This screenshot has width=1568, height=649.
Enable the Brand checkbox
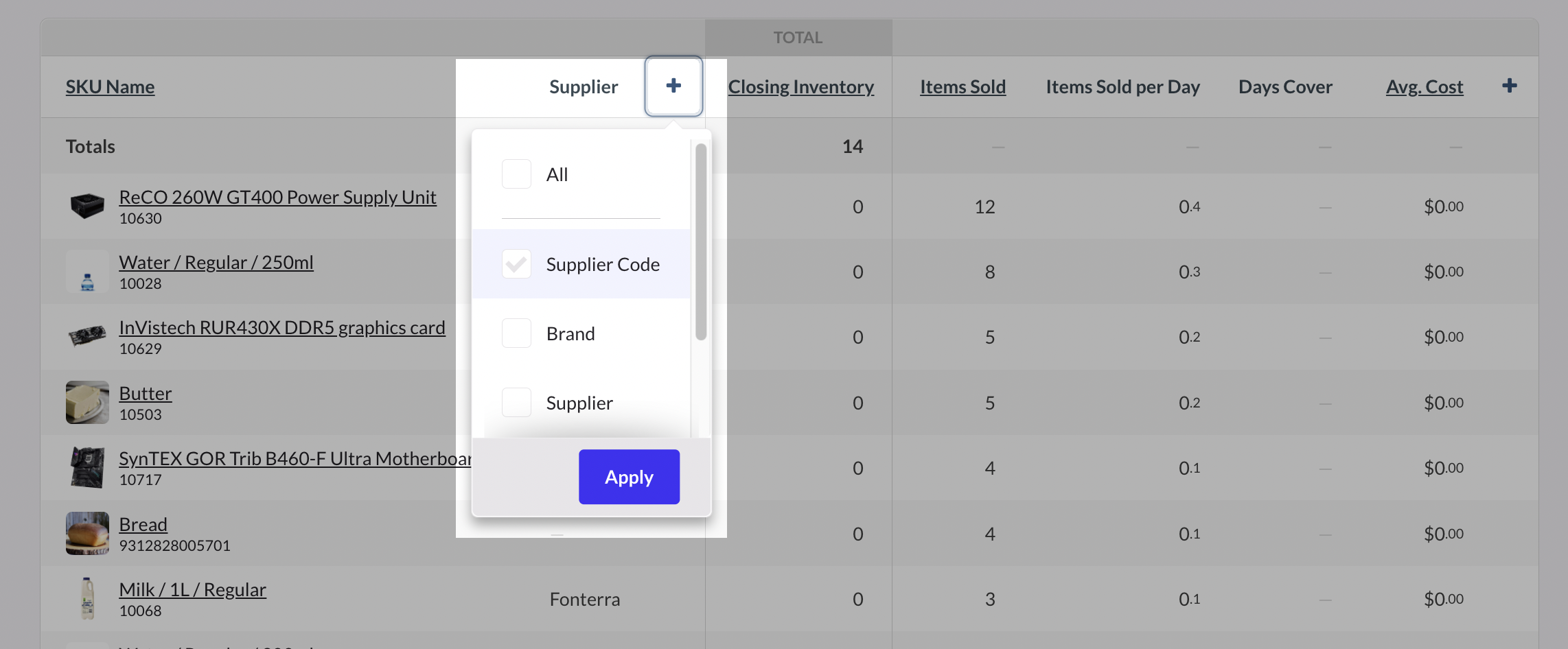pyautogui.click(x=516, y=333)
